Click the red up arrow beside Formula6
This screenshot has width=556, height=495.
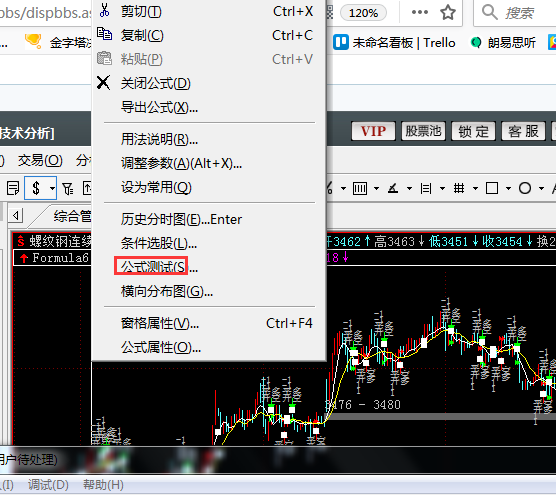24,258
